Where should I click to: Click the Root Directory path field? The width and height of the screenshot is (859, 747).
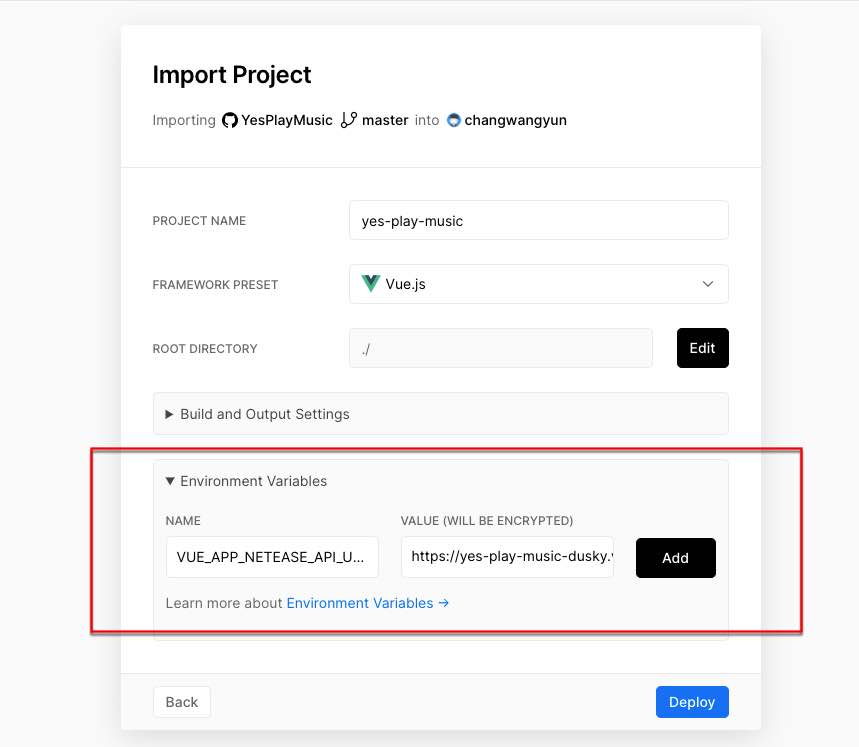tap(501, 348)
